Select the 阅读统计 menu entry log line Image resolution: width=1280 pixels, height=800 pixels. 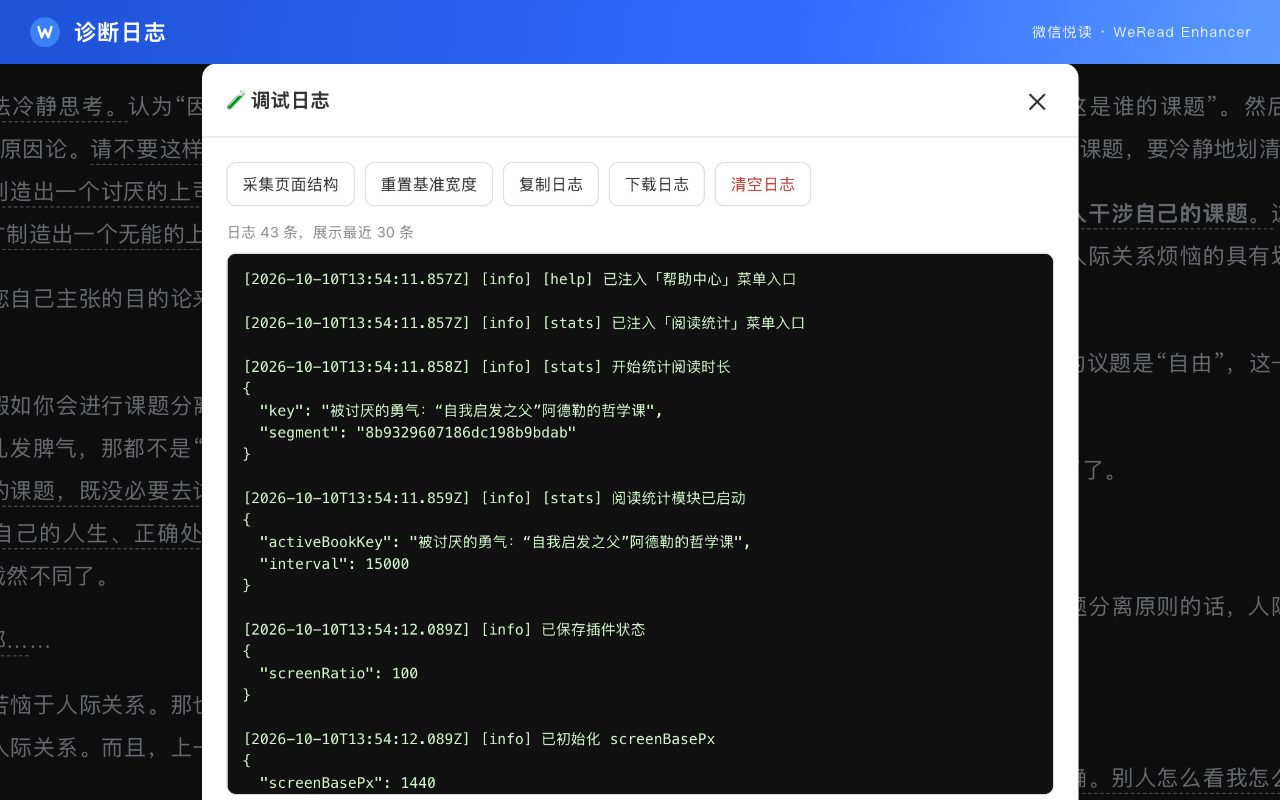[x=524, y=323]
